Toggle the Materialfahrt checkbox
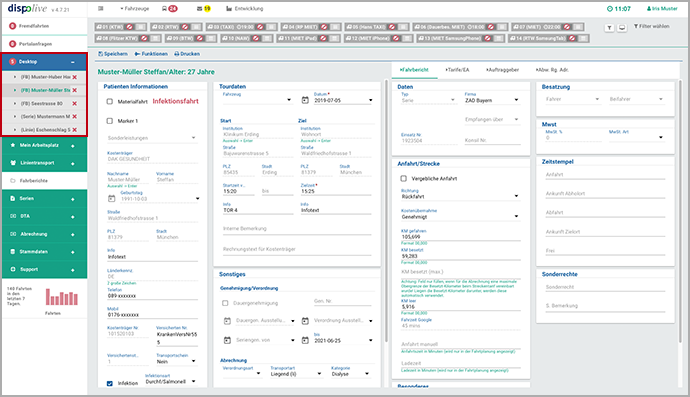690x397 pixels. 110,102
